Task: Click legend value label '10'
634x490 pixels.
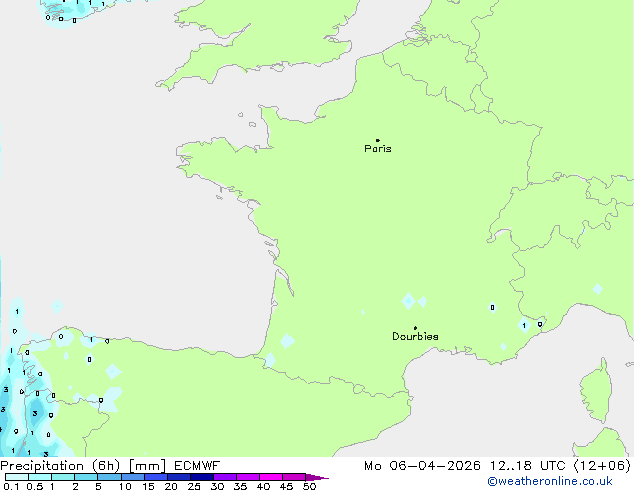Action: pos(125,486)
